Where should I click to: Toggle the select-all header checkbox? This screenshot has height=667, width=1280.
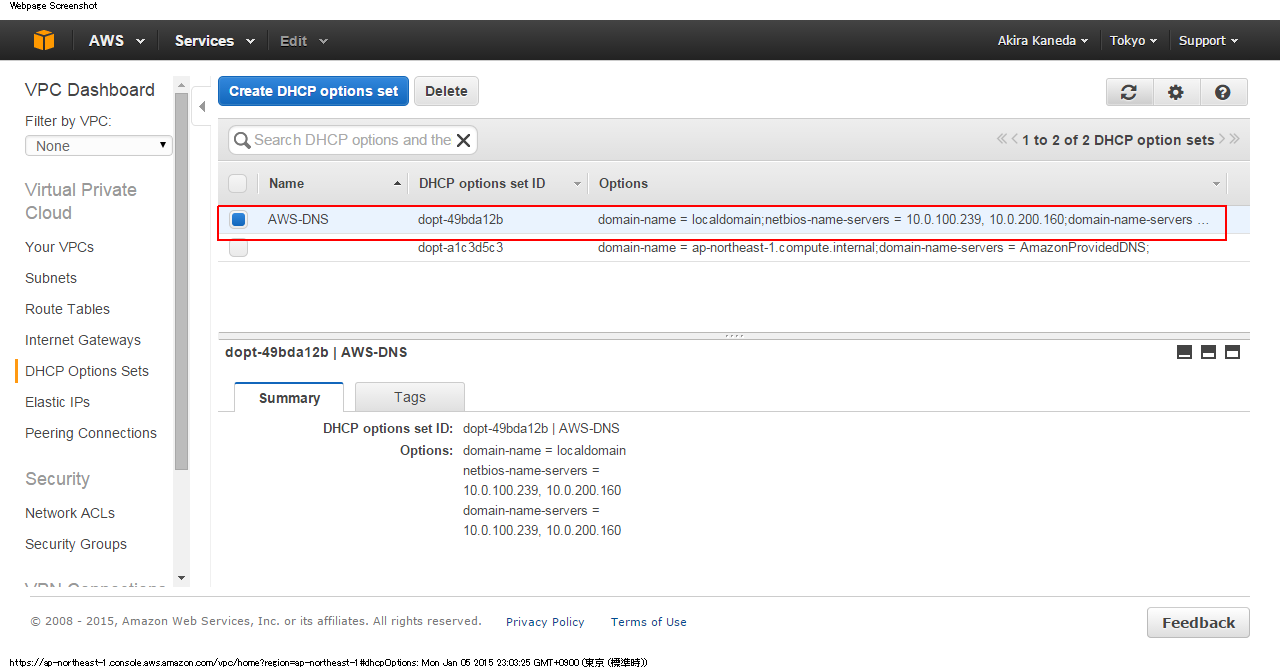point(238,183)
